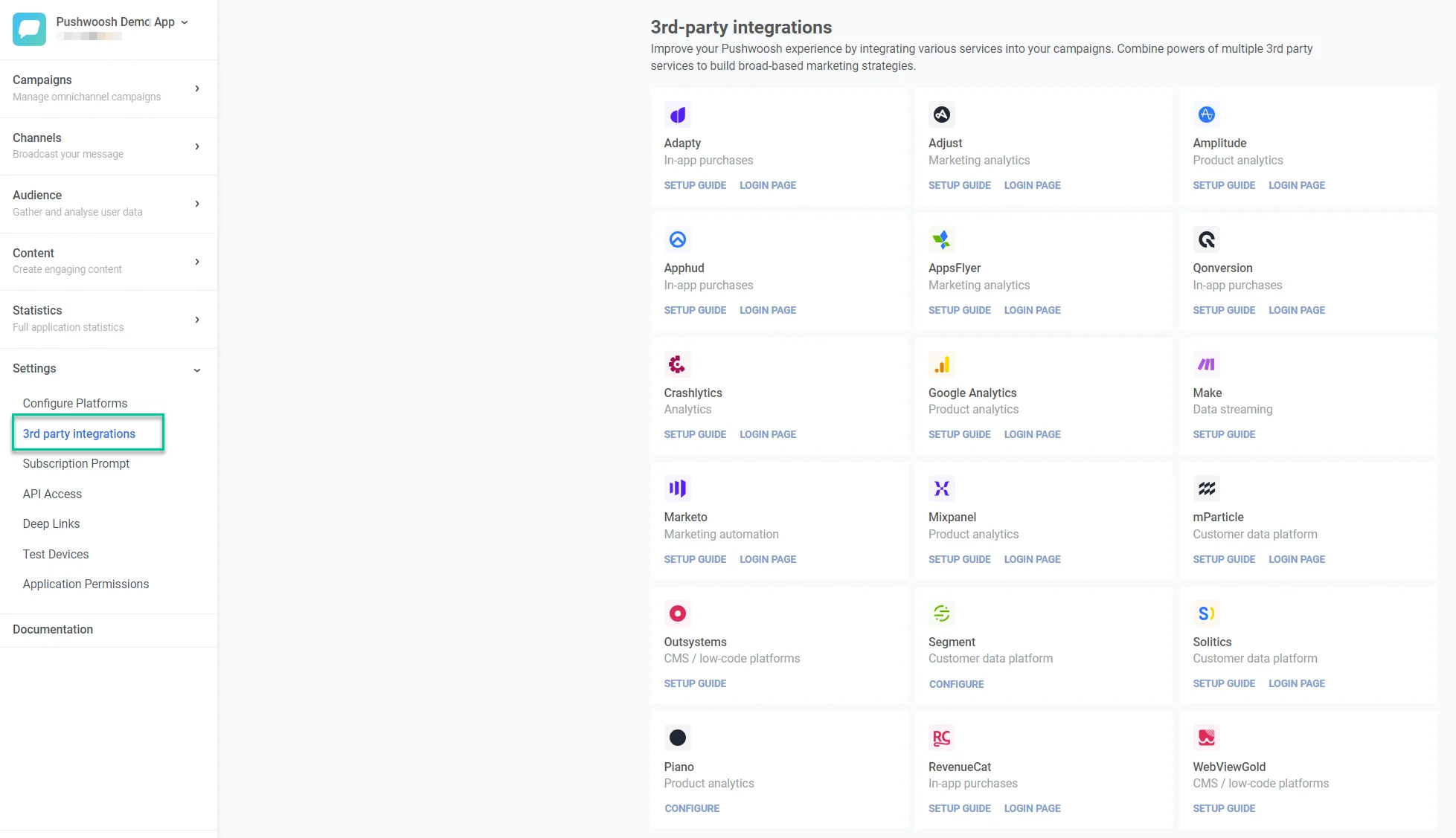Open the Crashlytics icon

click(678, 364)
